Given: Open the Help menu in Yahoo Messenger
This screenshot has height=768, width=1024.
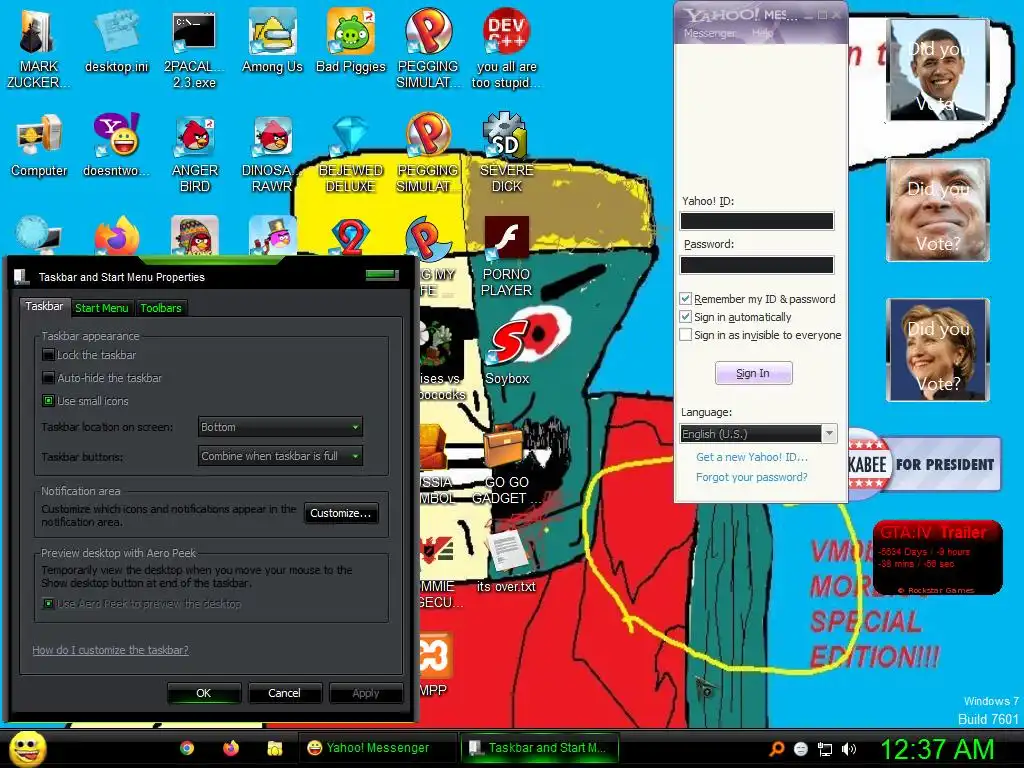Looking at the screenshot, I should 761,33.
